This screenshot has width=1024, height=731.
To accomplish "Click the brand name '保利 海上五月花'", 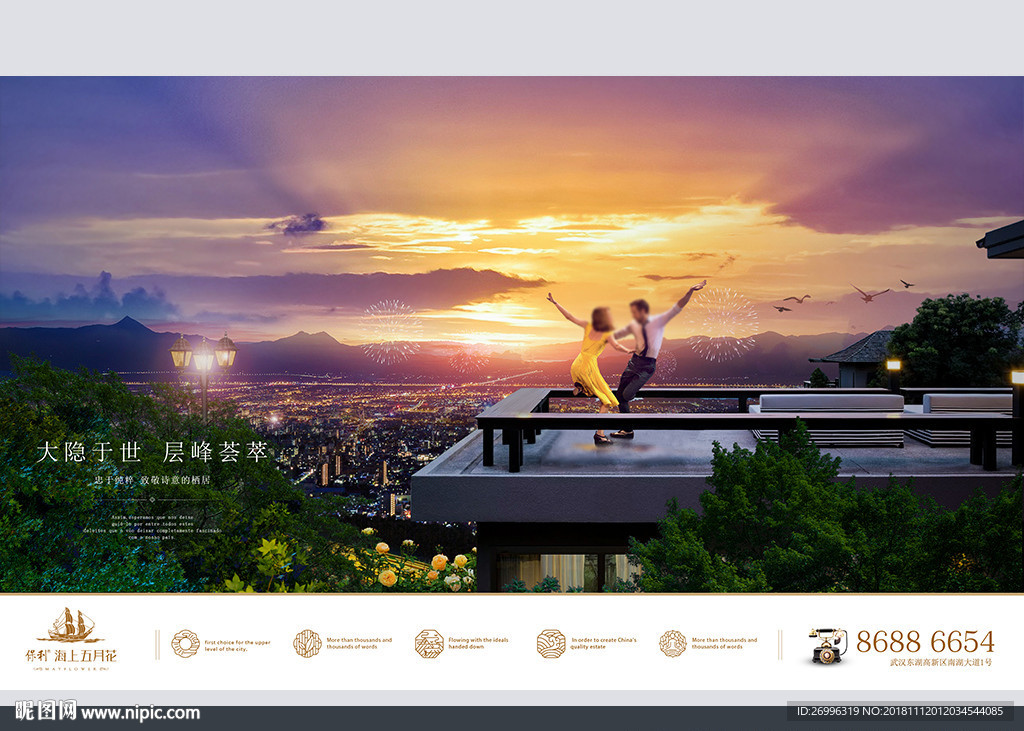I will pyautogui.click(x=71, y=655).
